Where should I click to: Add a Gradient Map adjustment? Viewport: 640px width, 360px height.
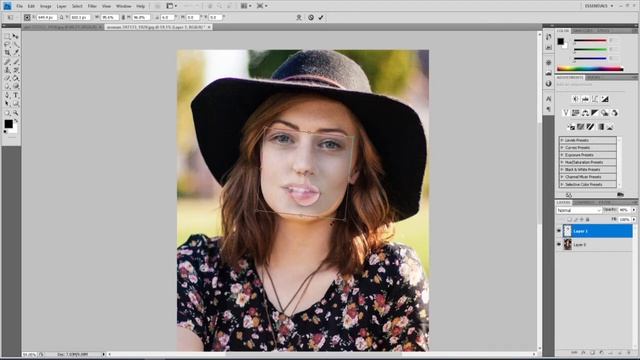pos(600,127)
